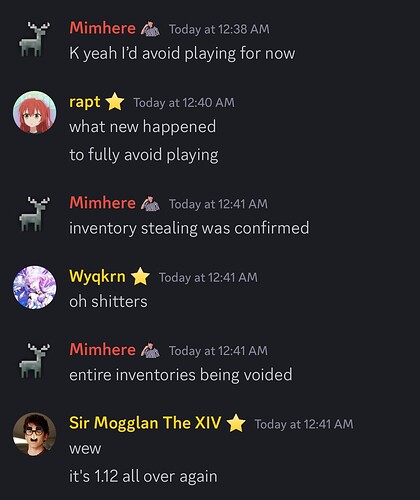Open Sir Mogglan The XIV's avatar
The image size is (420, 500).
pyautogui.click(x=34, y=434)
